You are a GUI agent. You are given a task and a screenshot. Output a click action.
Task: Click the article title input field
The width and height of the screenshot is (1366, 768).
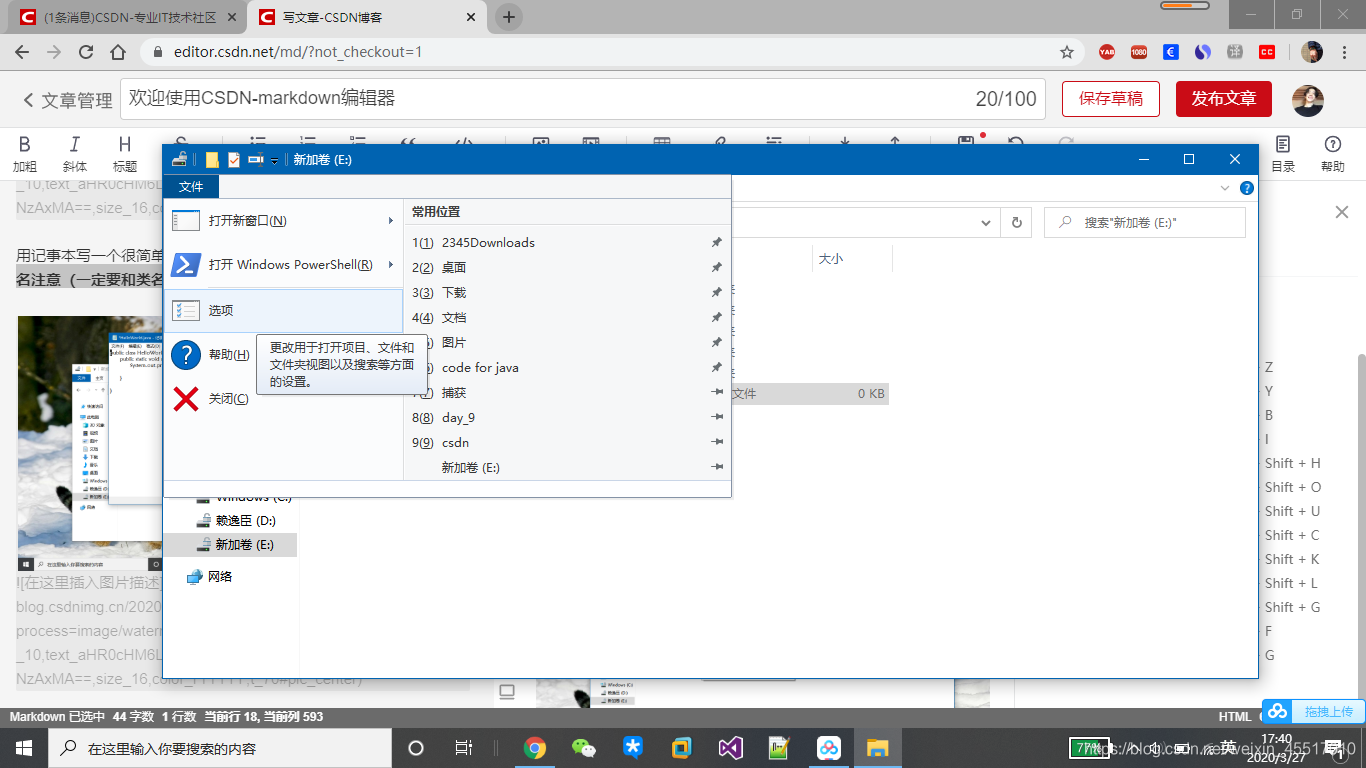(x=582, y=99)
